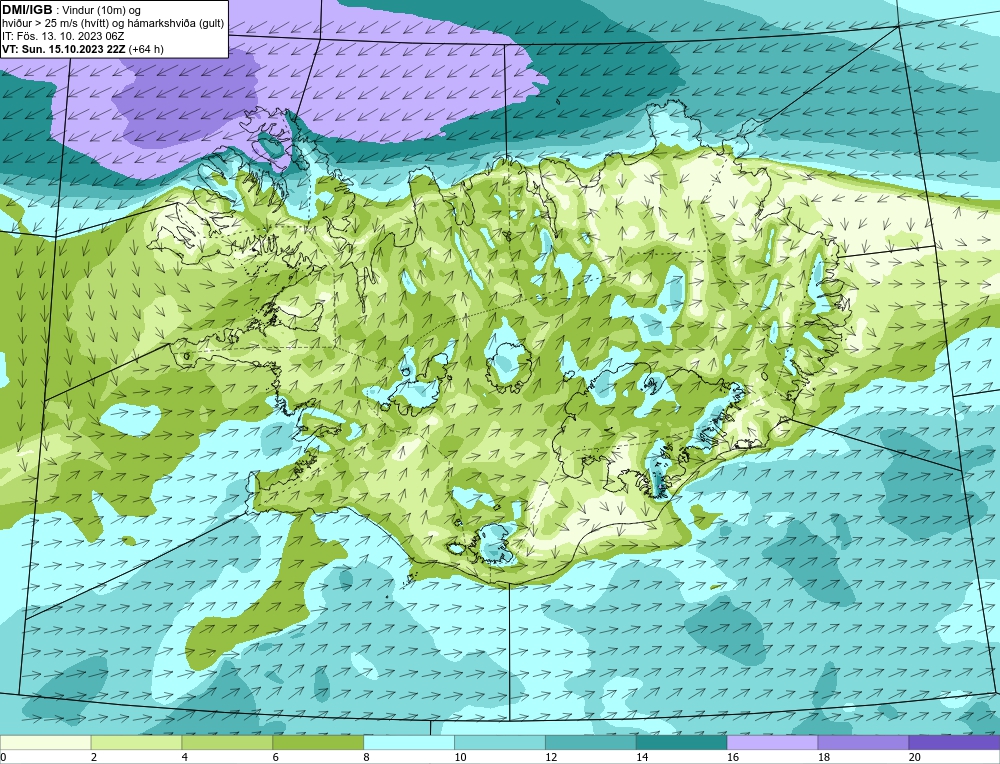Click the violet 18–20 m/s legend swatch
This screenshot has height=764, width=1000.
(x=864, y=742)
